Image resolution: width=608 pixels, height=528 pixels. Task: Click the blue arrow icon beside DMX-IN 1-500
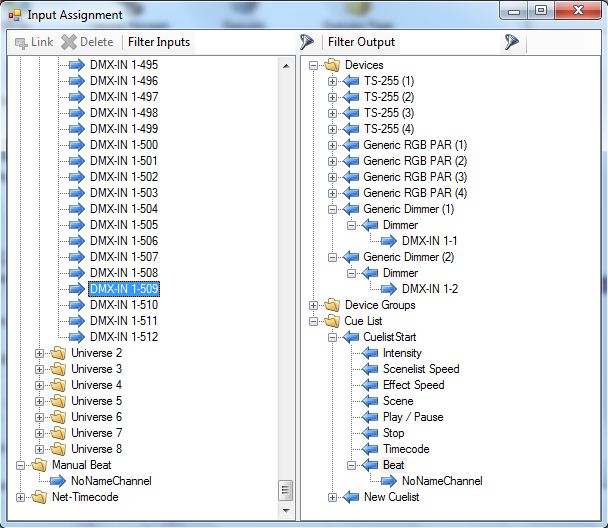(76, 145)
